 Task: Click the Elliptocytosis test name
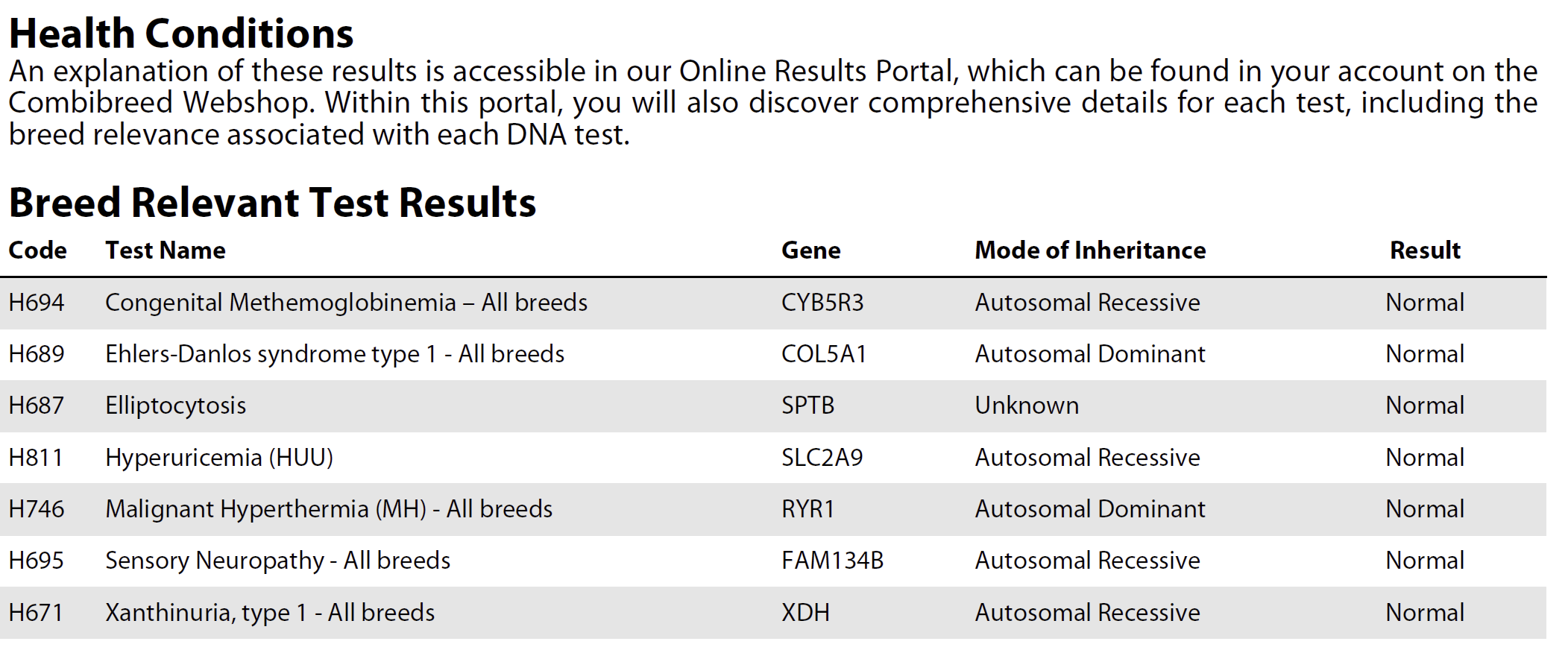175,406
